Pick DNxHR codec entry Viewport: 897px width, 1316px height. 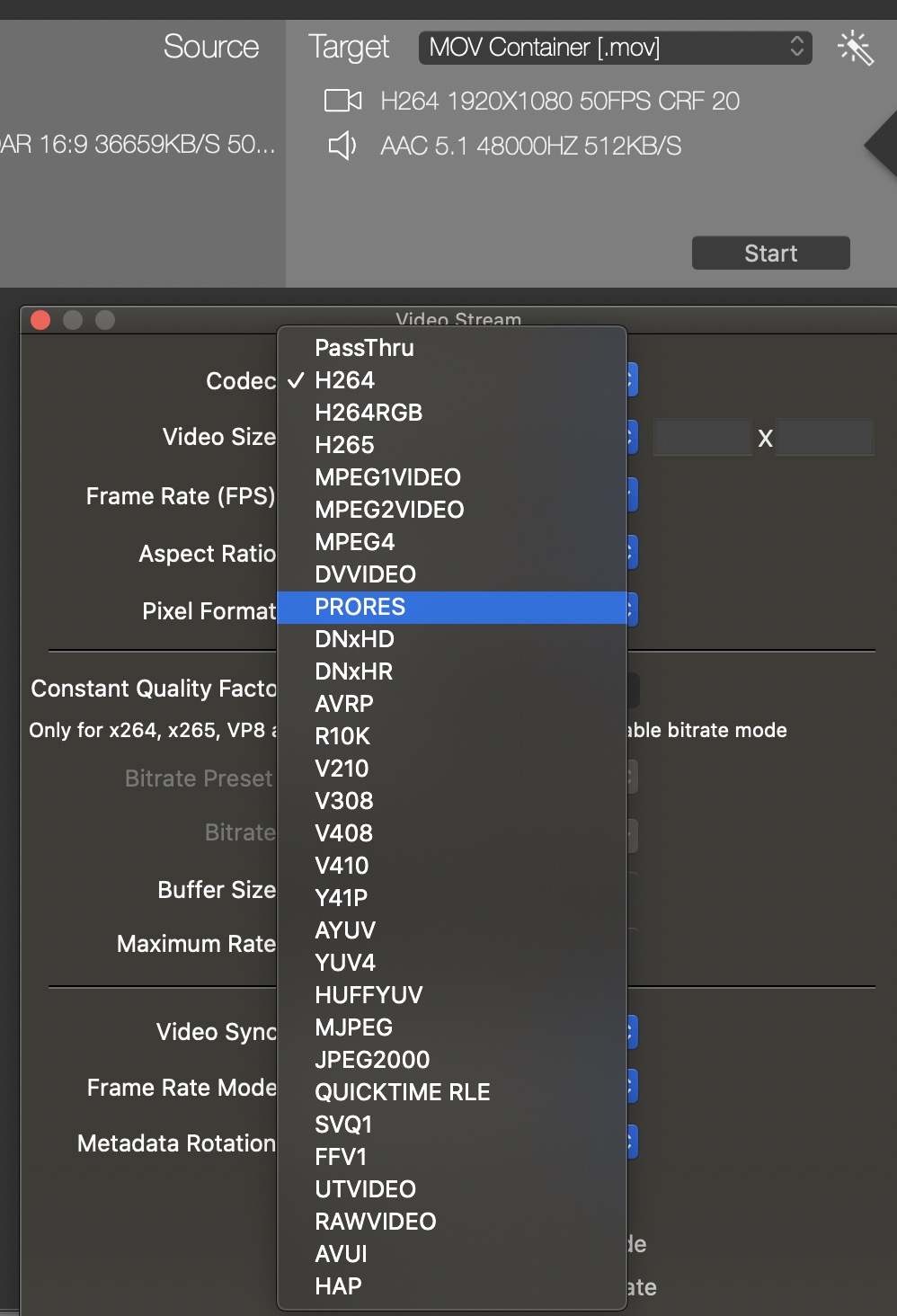tap(353, 671)
